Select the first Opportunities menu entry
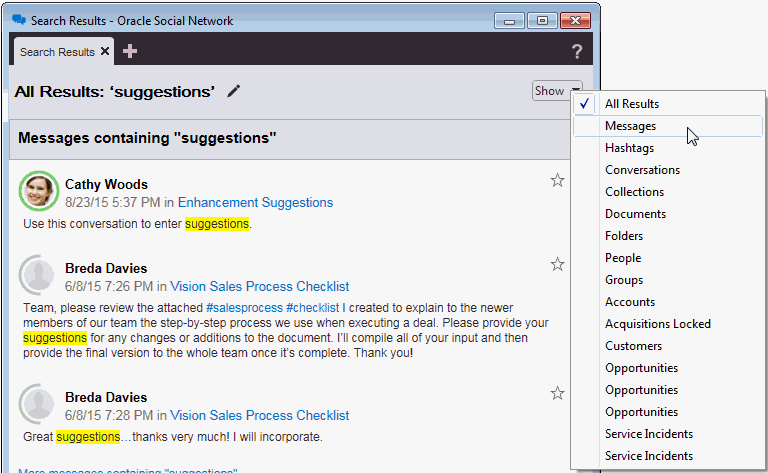Viewport: 768px width, 473px height. [668, 368]
